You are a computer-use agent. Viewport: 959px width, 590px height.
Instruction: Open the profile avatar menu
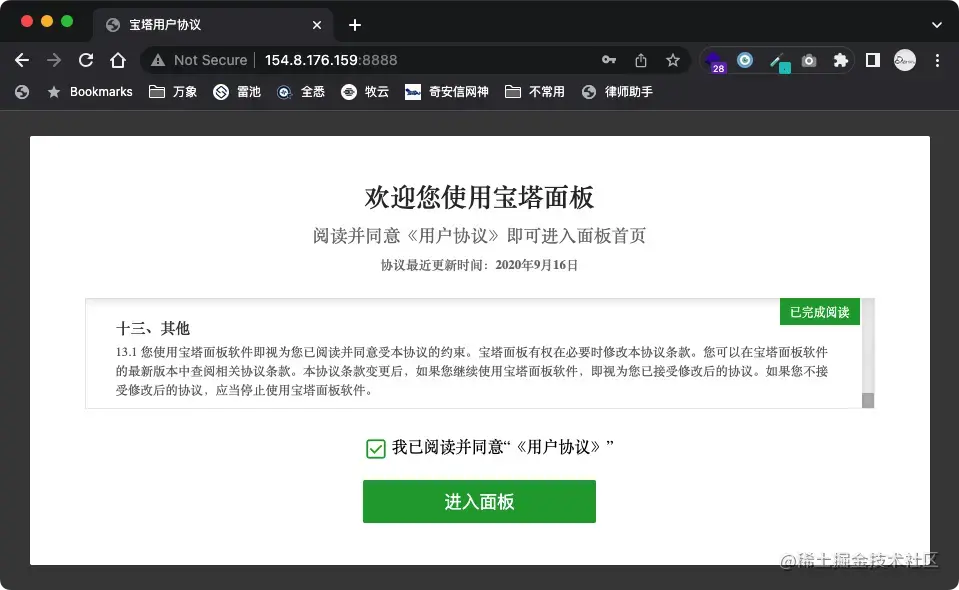(x=905, y=60)
